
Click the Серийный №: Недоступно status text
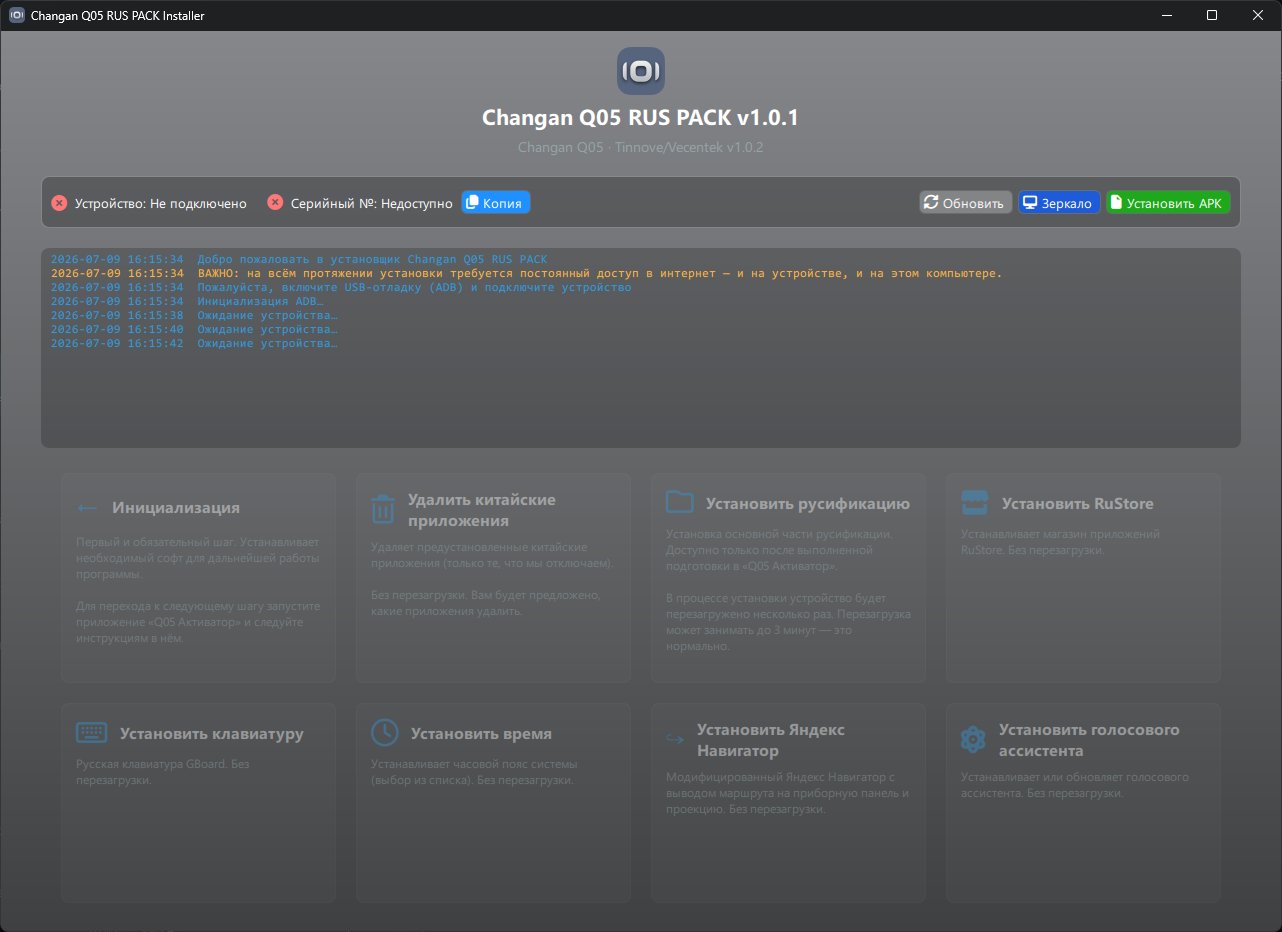coord(372,204)
